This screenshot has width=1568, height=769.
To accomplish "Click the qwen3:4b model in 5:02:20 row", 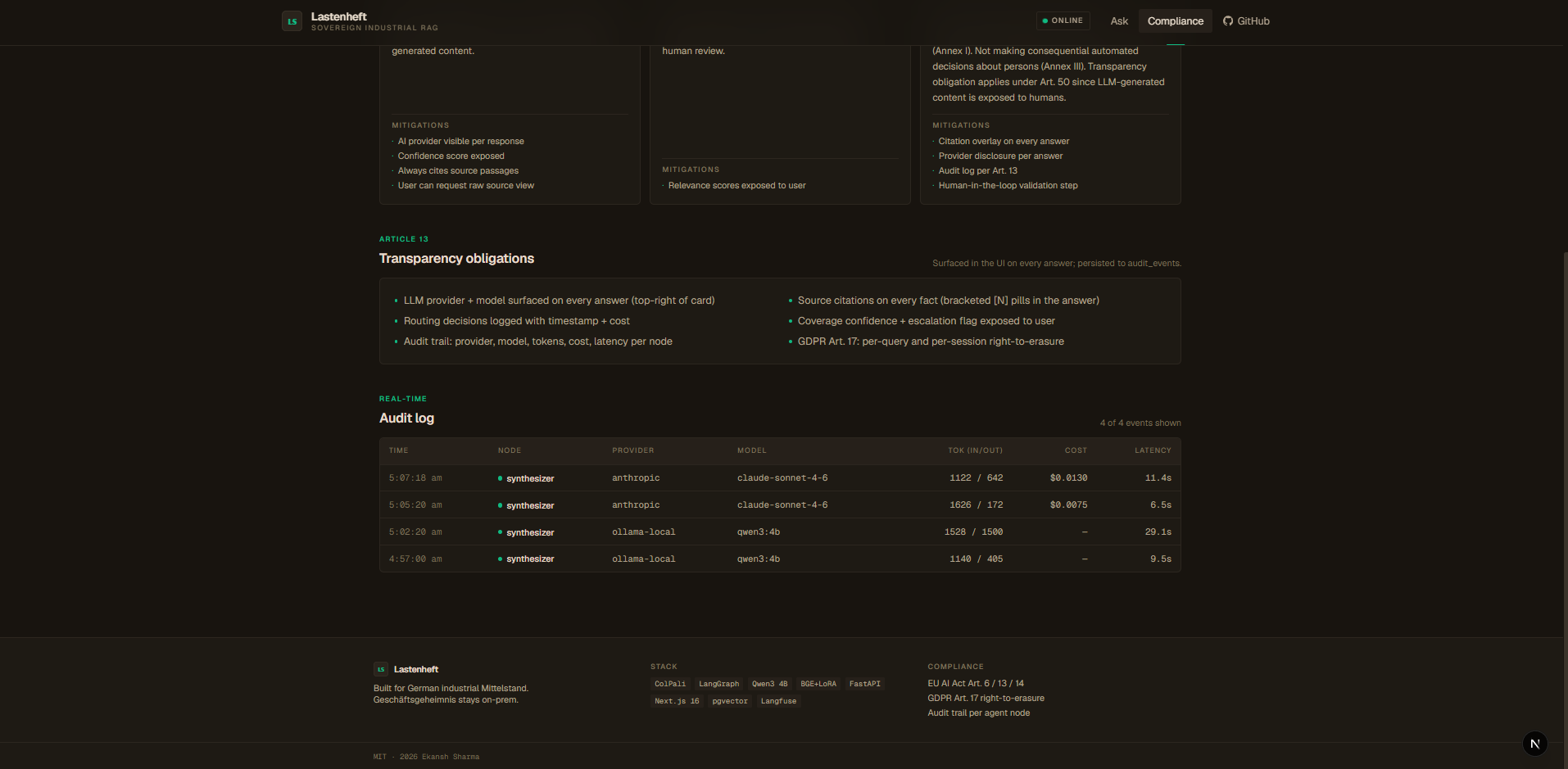I will pos(759,532).
